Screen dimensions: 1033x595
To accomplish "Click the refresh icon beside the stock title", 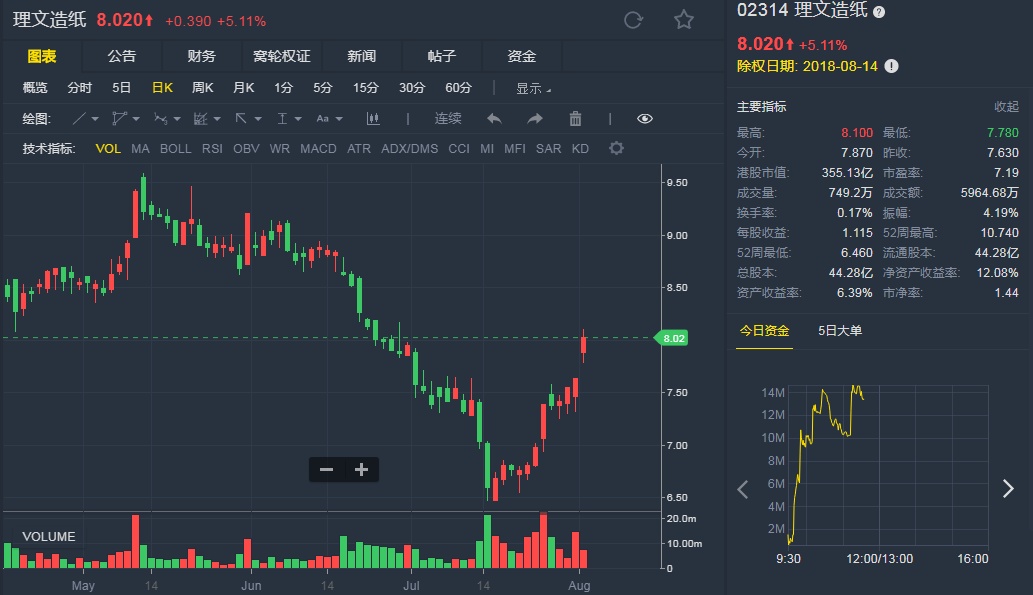I will pos(632,20).
